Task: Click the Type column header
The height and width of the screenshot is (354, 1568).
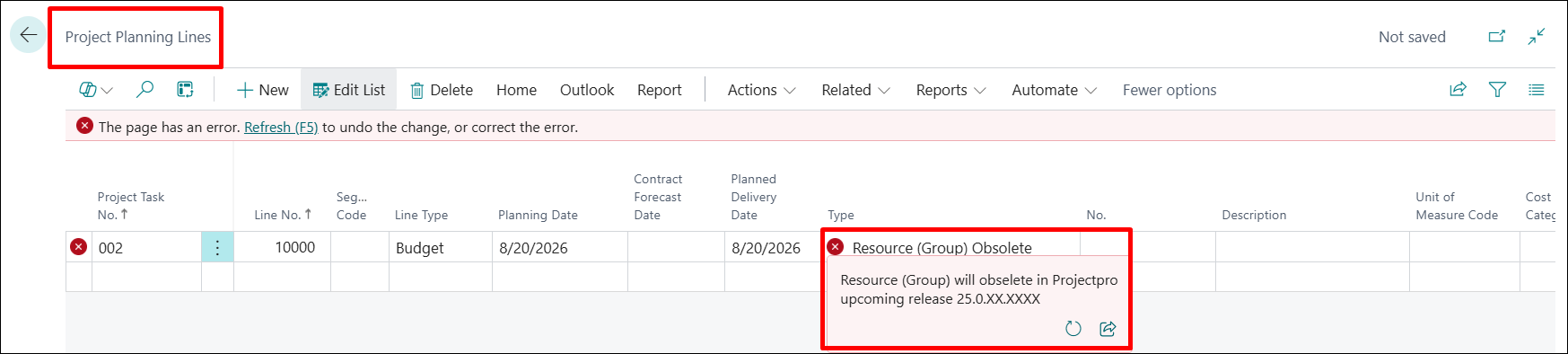Action: click(841, 215)
